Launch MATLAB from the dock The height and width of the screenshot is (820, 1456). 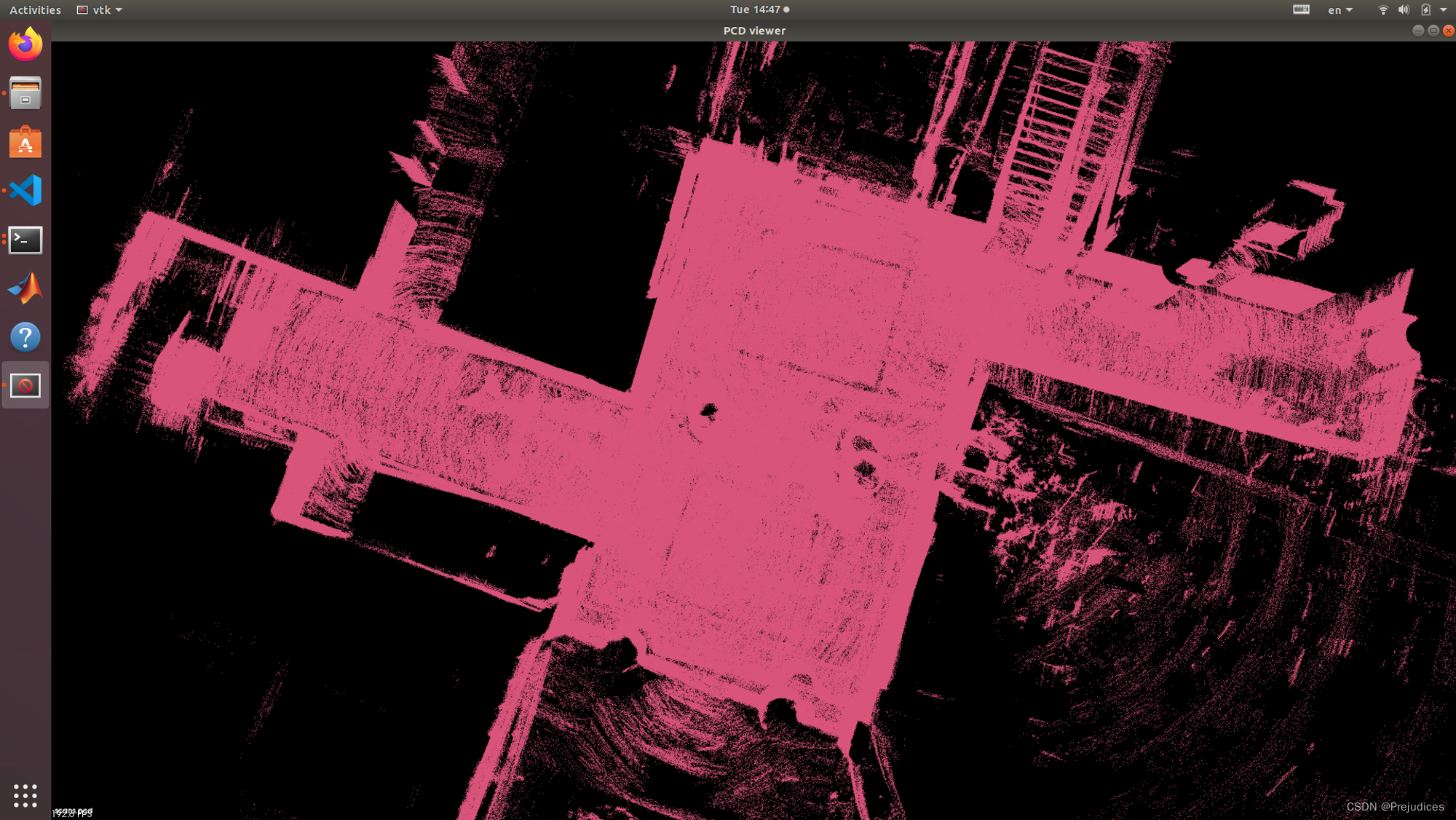click(x=25, y=288)
